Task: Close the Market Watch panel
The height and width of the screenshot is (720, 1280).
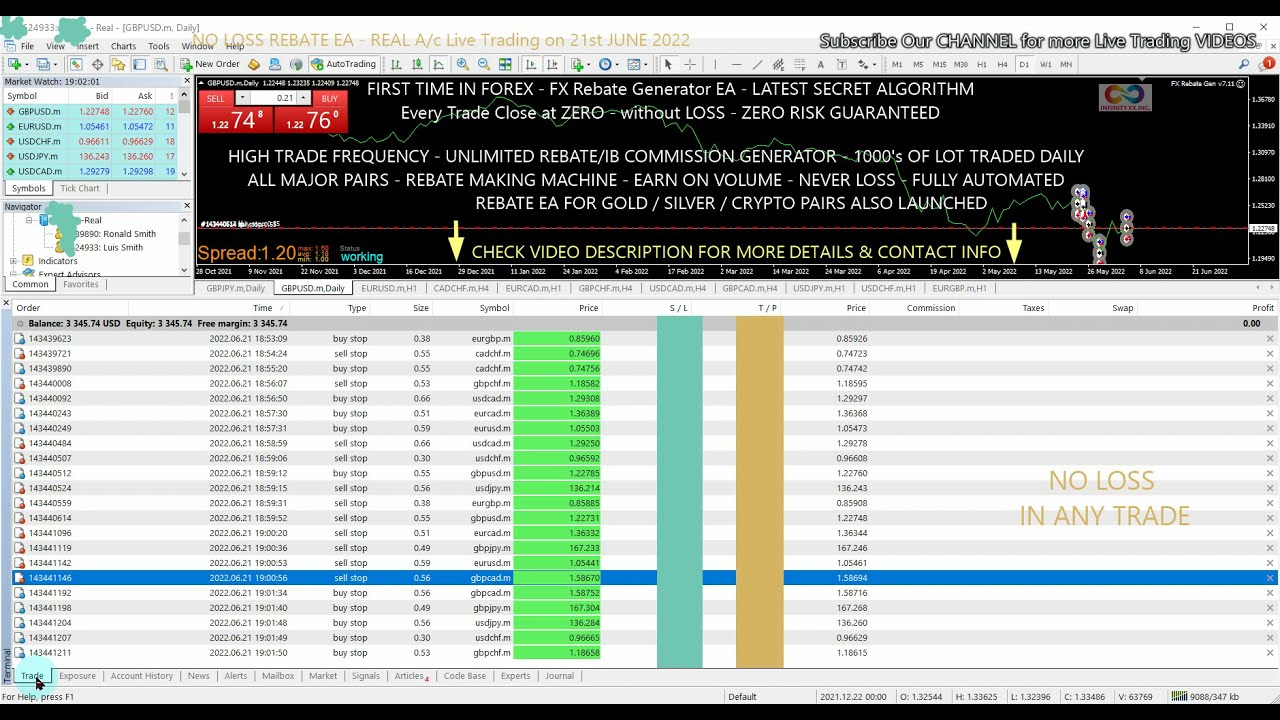Action: tap(186, 81)
